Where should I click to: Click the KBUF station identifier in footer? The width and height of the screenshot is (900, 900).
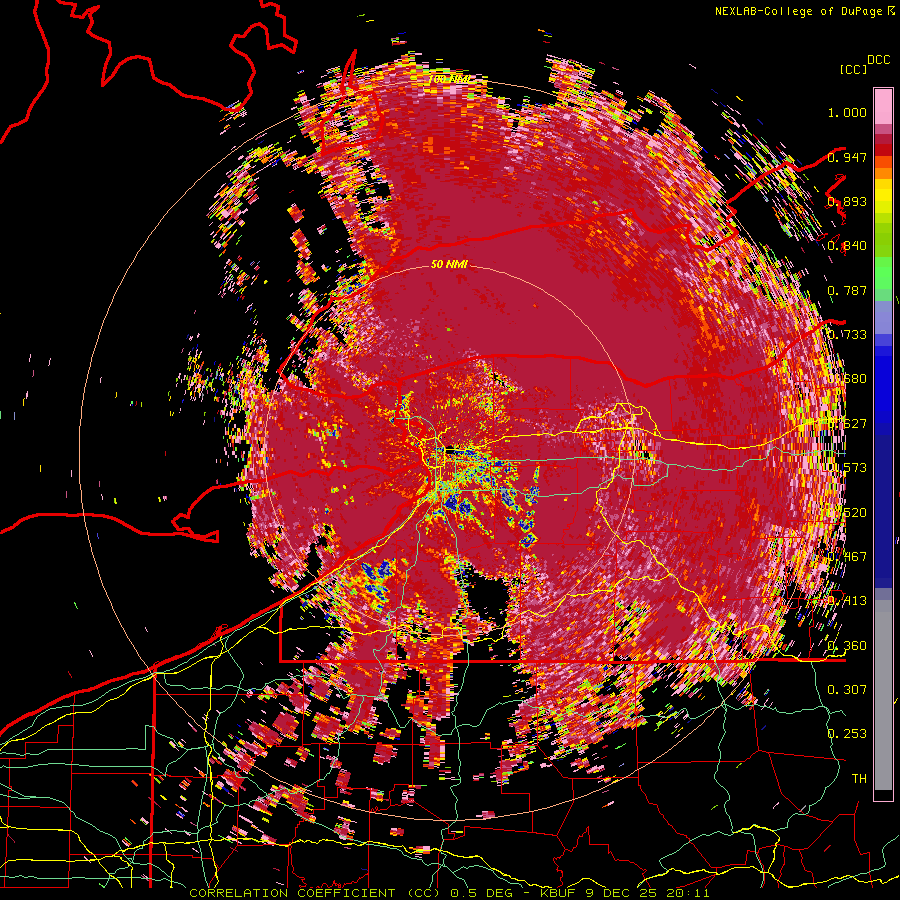[x=558, y=893]
